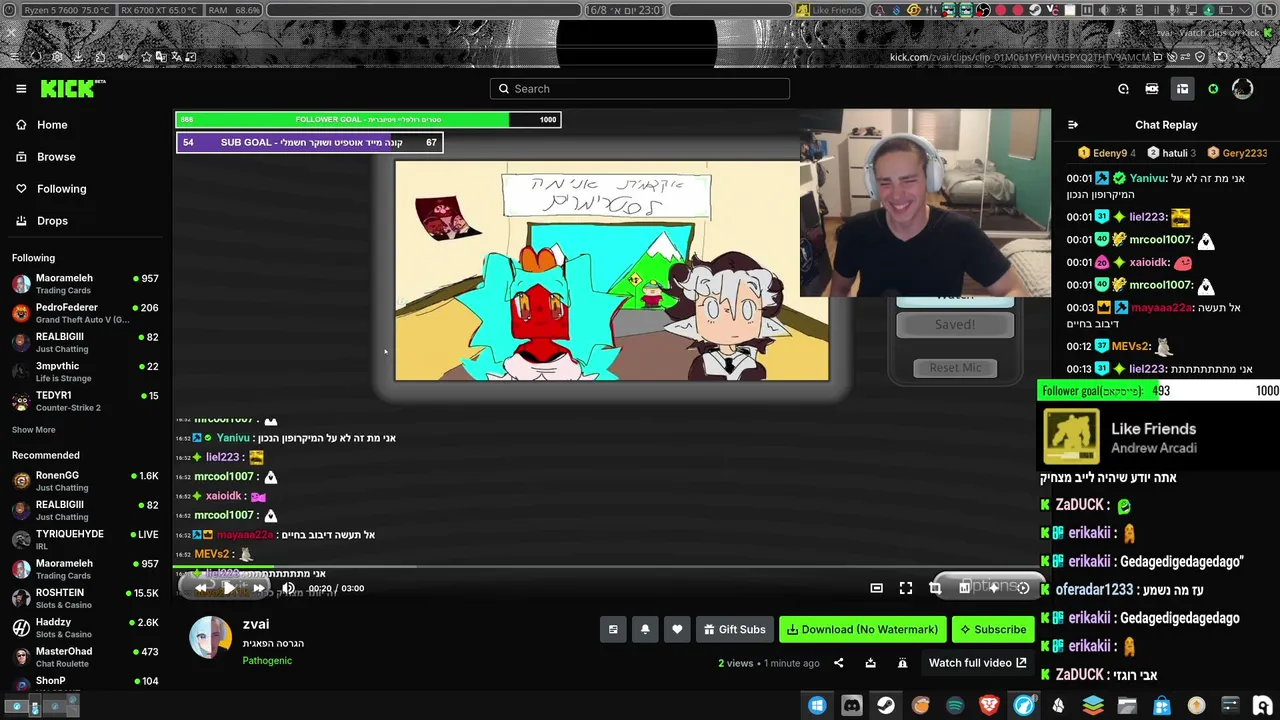This screenshot has width=1280, height=720.
Task: Open Following in the sidebar
Action: (61, 189)
